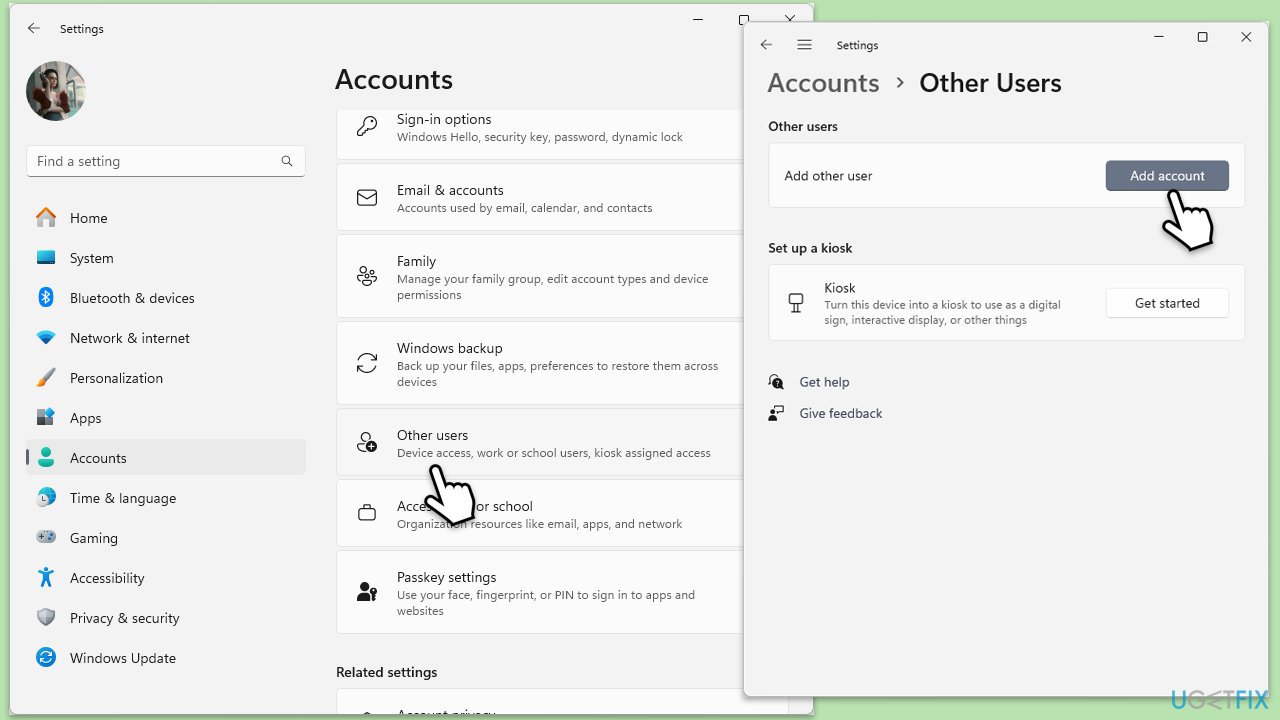The height and width of the screenshot is (720, 1280).
Task: Open the Get help link
Action: (x=824, y=382)
